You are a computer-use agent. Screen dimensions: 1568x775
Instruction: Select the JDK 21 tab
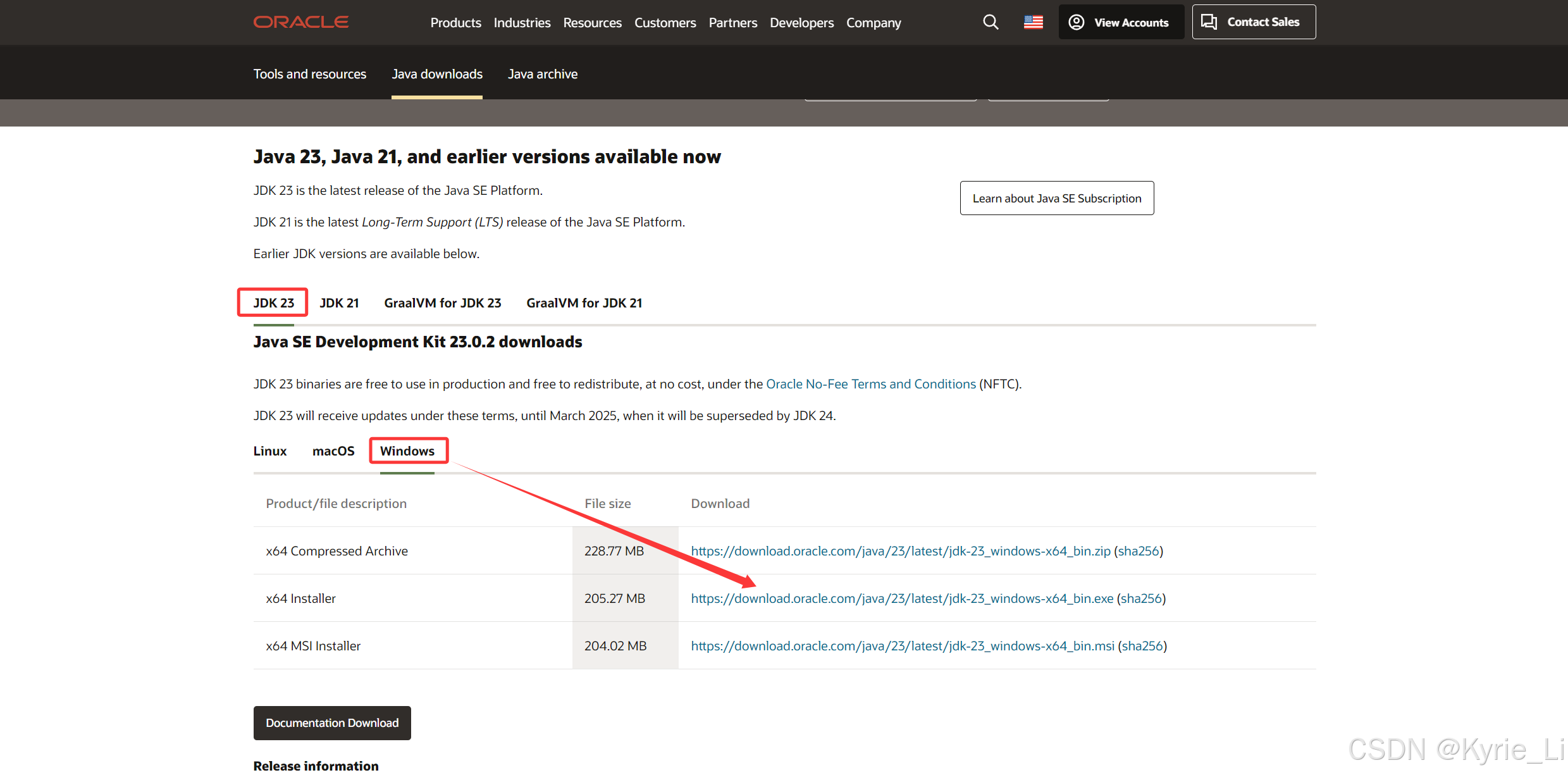[x=339, y=303]
